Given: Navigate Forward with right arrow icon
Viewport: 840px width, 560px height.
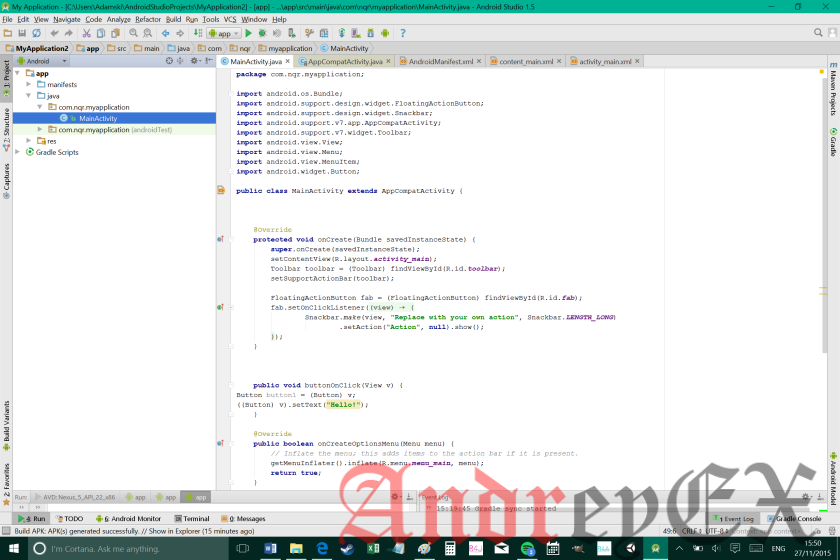Looking at the screenshot, I should tap(180, 33).
